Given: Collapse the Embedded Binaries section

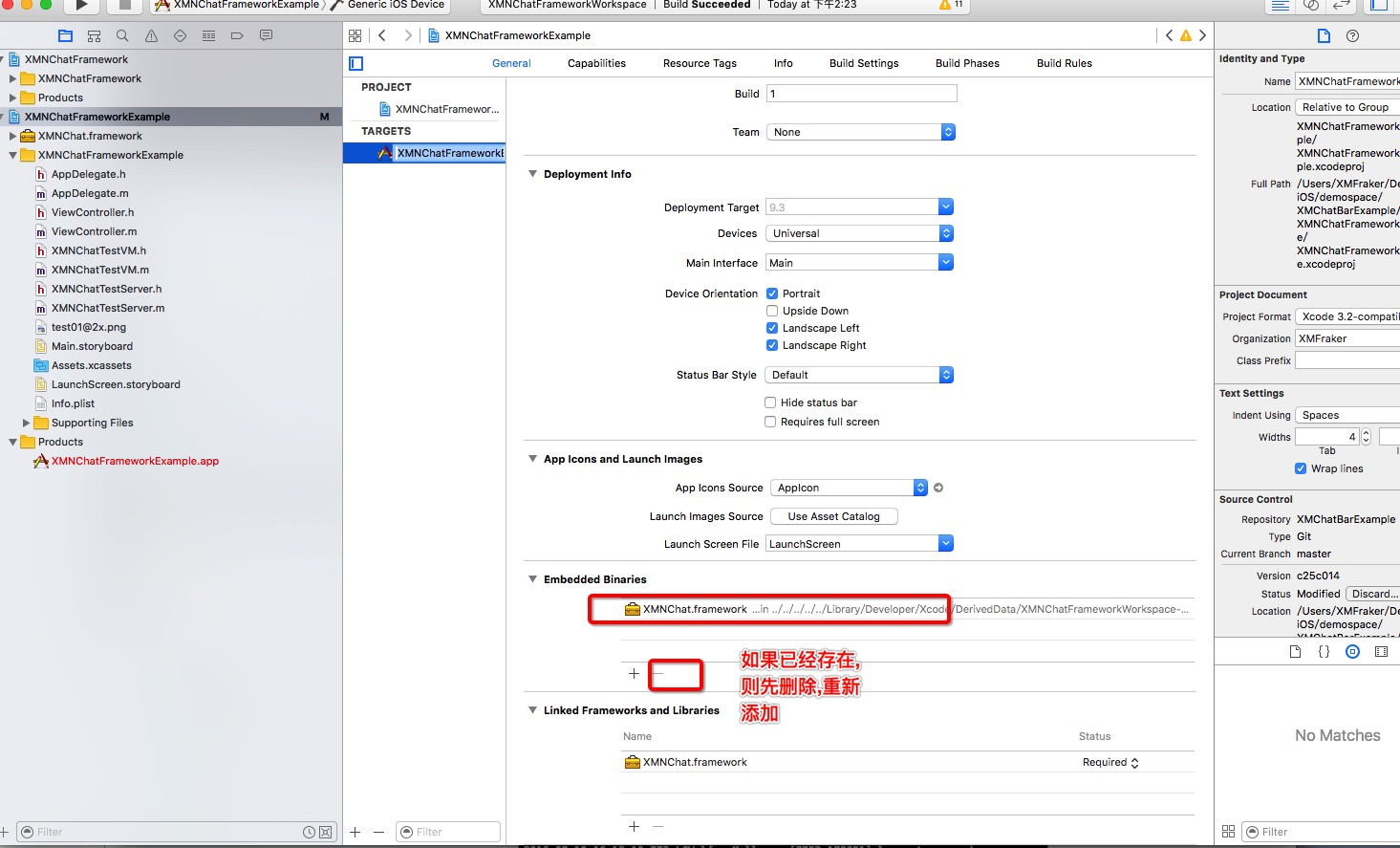Looking at the screenshot, I should 533,579.
